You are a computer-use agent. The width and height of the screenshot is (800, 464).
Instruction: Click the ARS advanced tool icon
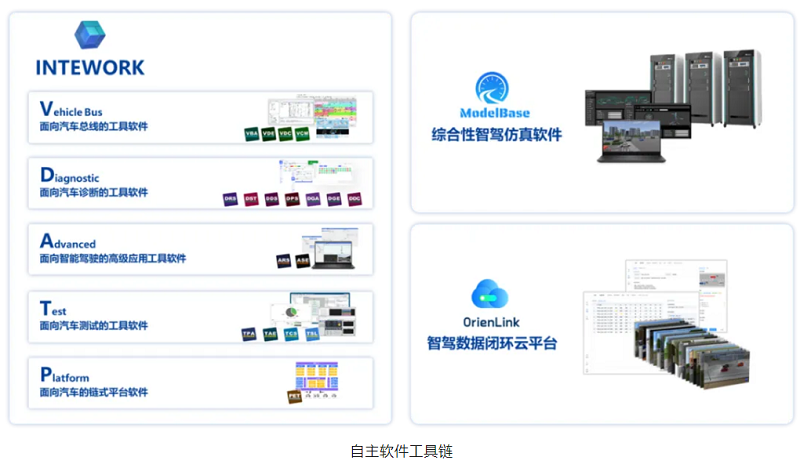pos(283,261)
